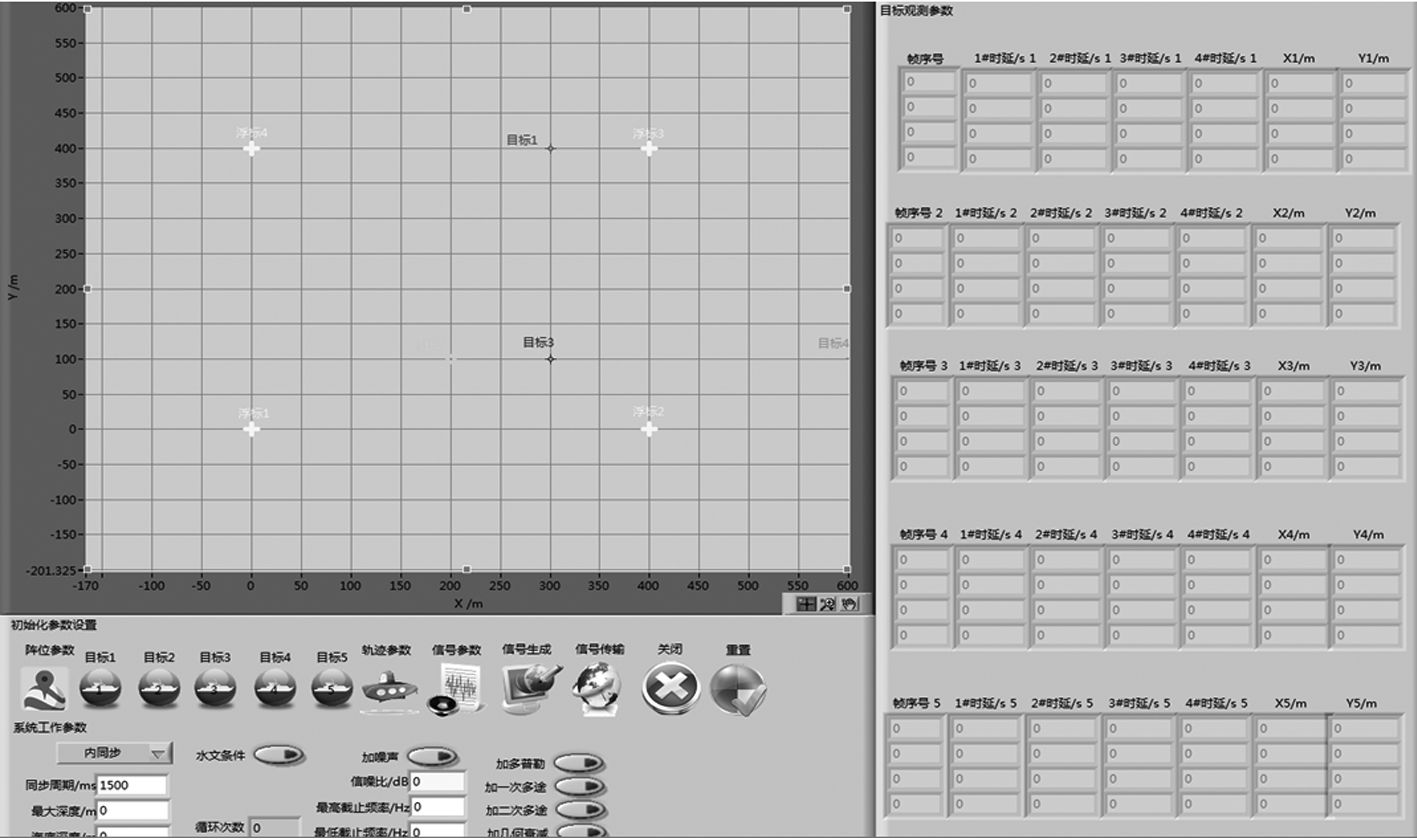Click the 关闭 X button
The image size is (1417, 839).
point(670,689)
